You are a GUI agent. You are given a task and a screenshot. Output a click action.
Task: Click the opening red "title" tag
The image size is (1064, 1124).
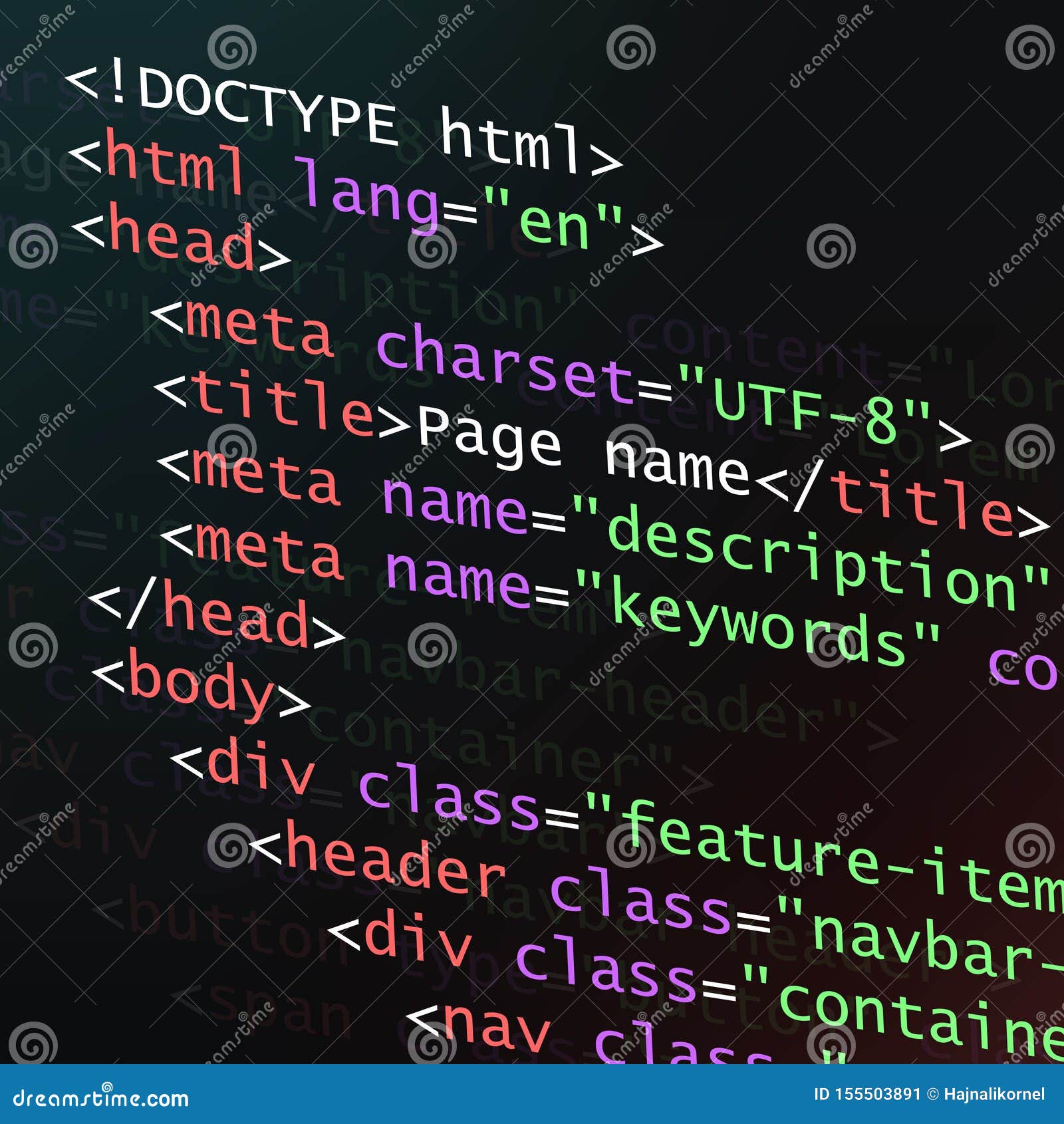[x=283, y=406]
